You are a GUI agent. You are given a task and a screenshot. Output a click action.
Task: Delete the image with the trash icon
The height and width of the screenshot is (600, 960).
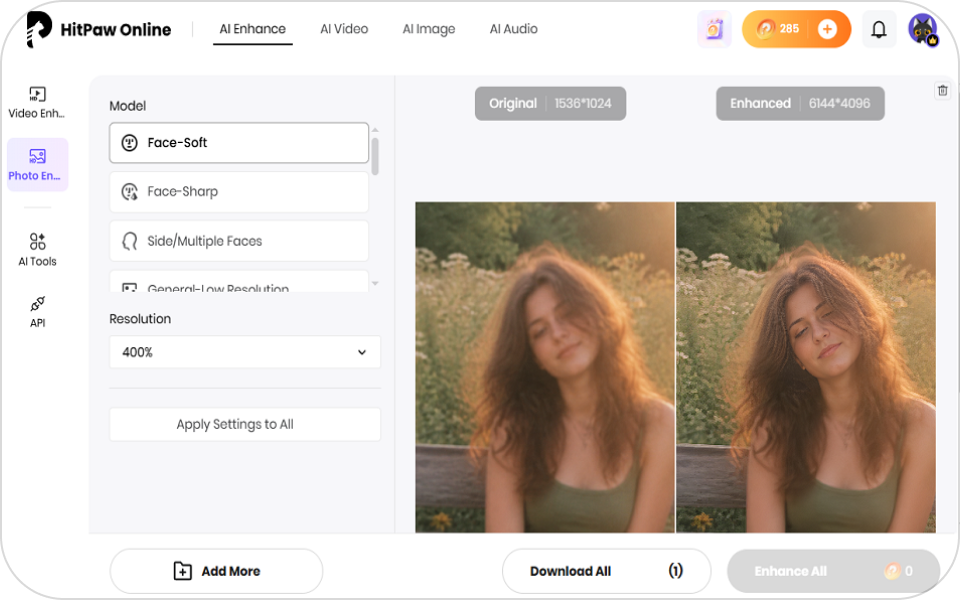coord(942,91)
